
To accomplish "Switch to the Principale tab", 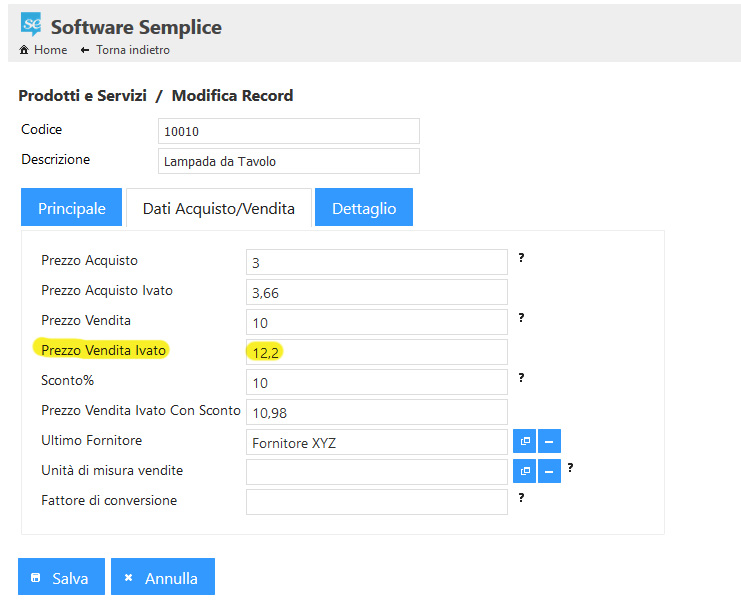I will tap(71, 208).
